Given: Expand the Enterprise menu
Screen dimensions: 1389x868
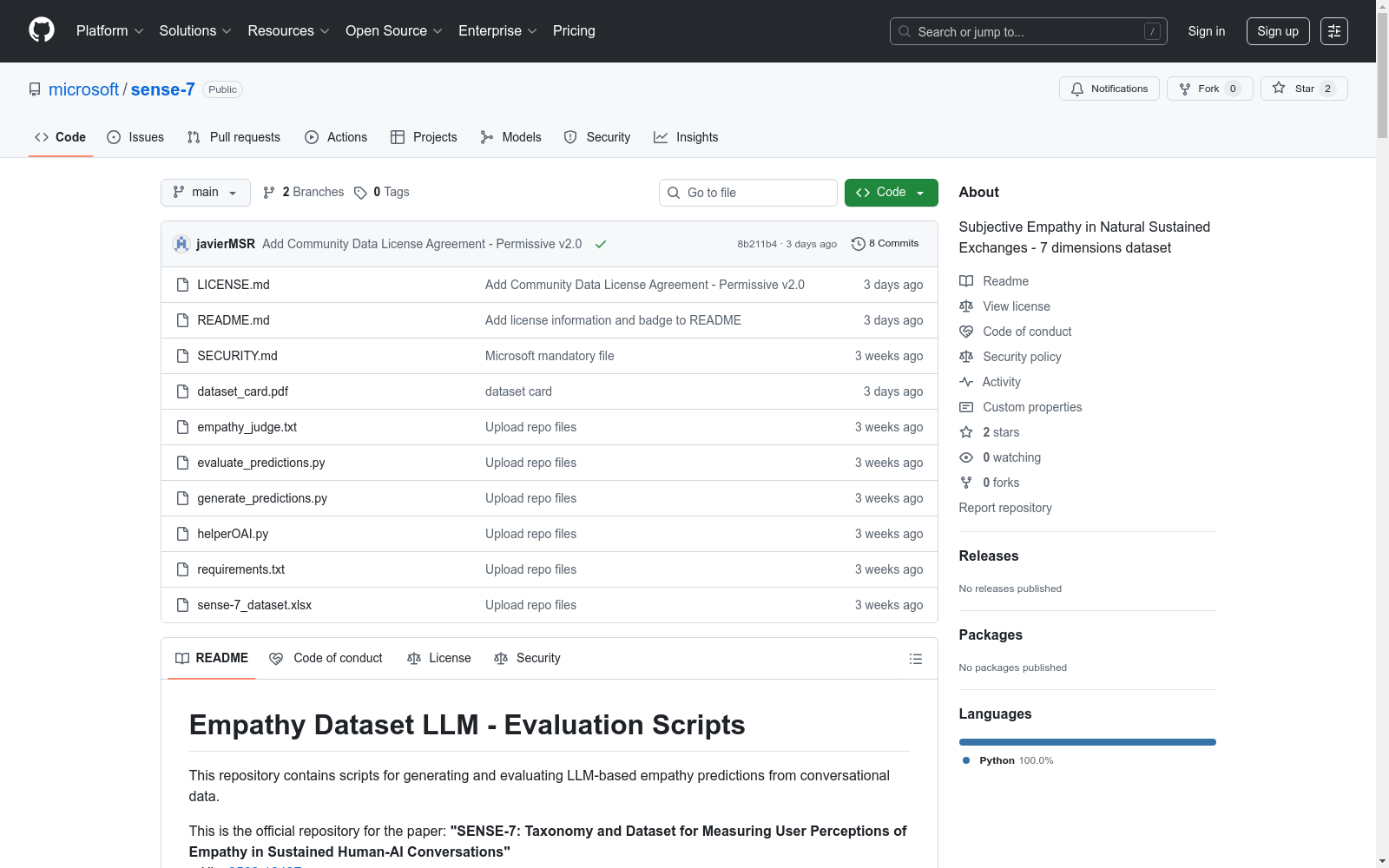Looking at the screenshot, I should coord(497,31).
